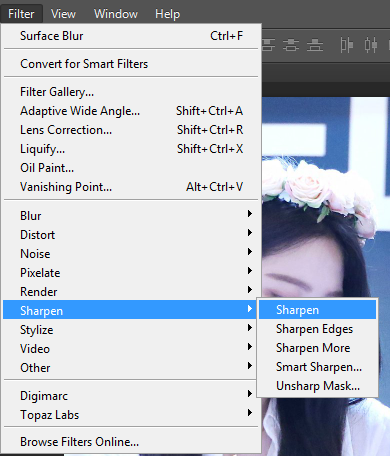Open the Filter menu
Image resolution: width=390 pixels, height=456 pixels.
pyautogui.click(x=21, y=14)
